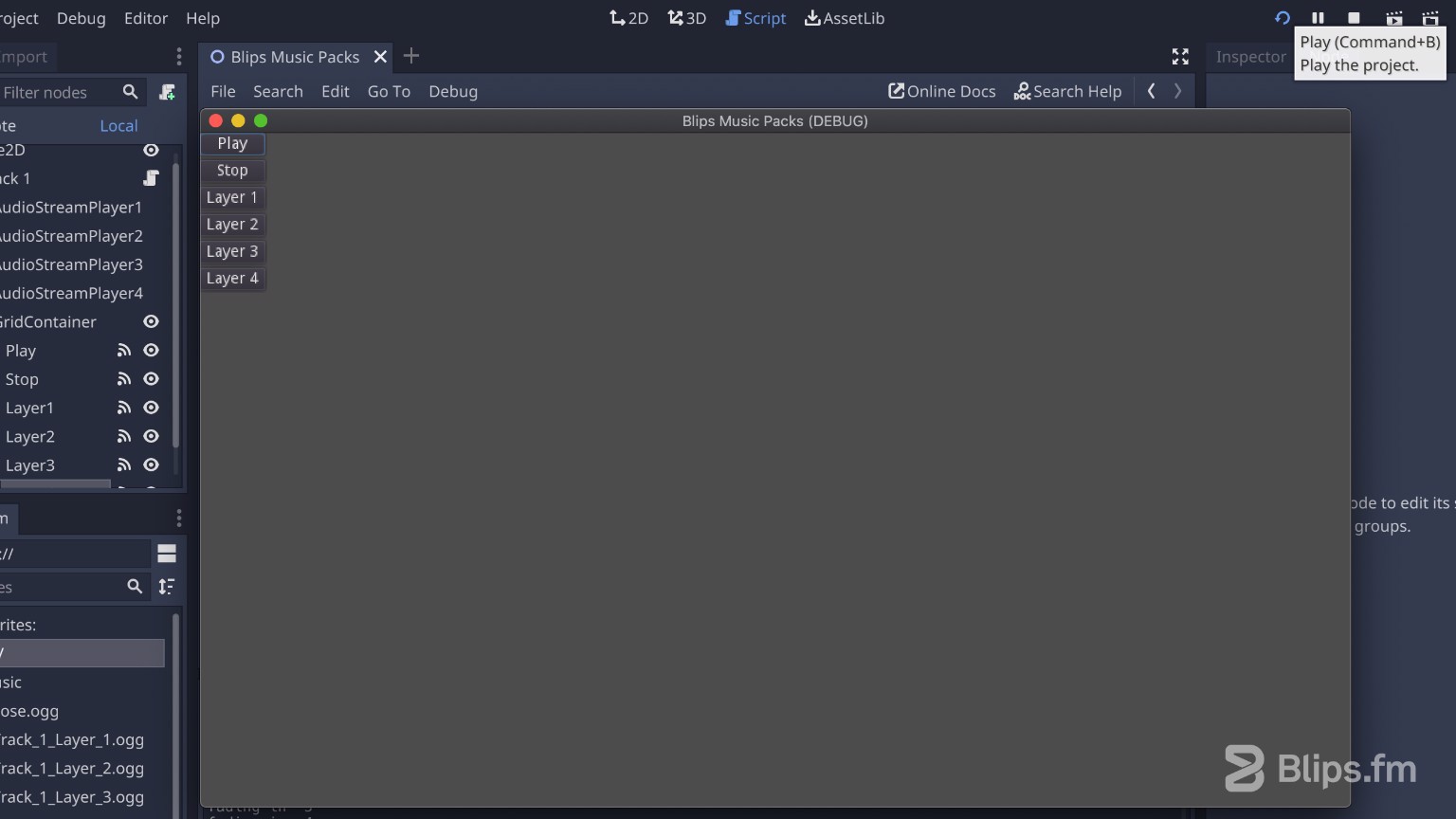Viewport: 1456px width, 819px height.
Task: Open Search Help
Action: pyautogui.click(x=1067, y=91)
